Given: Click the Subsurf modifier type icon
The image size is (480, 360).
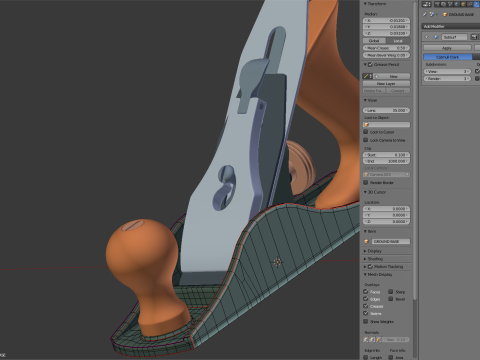Looking at the screenshot, I should (436, 37).
